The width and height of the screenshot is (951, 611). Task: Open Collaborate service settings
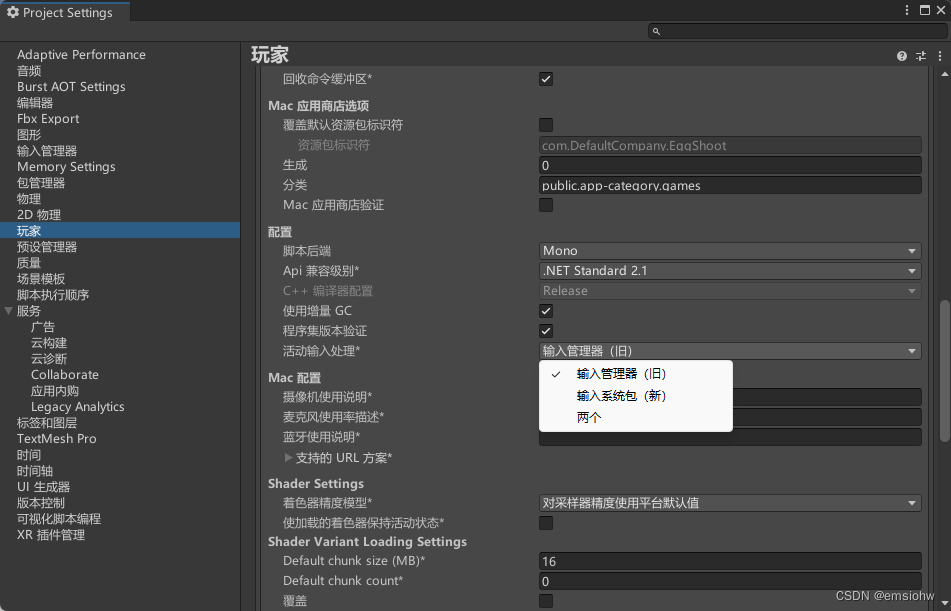click(65, 375)
